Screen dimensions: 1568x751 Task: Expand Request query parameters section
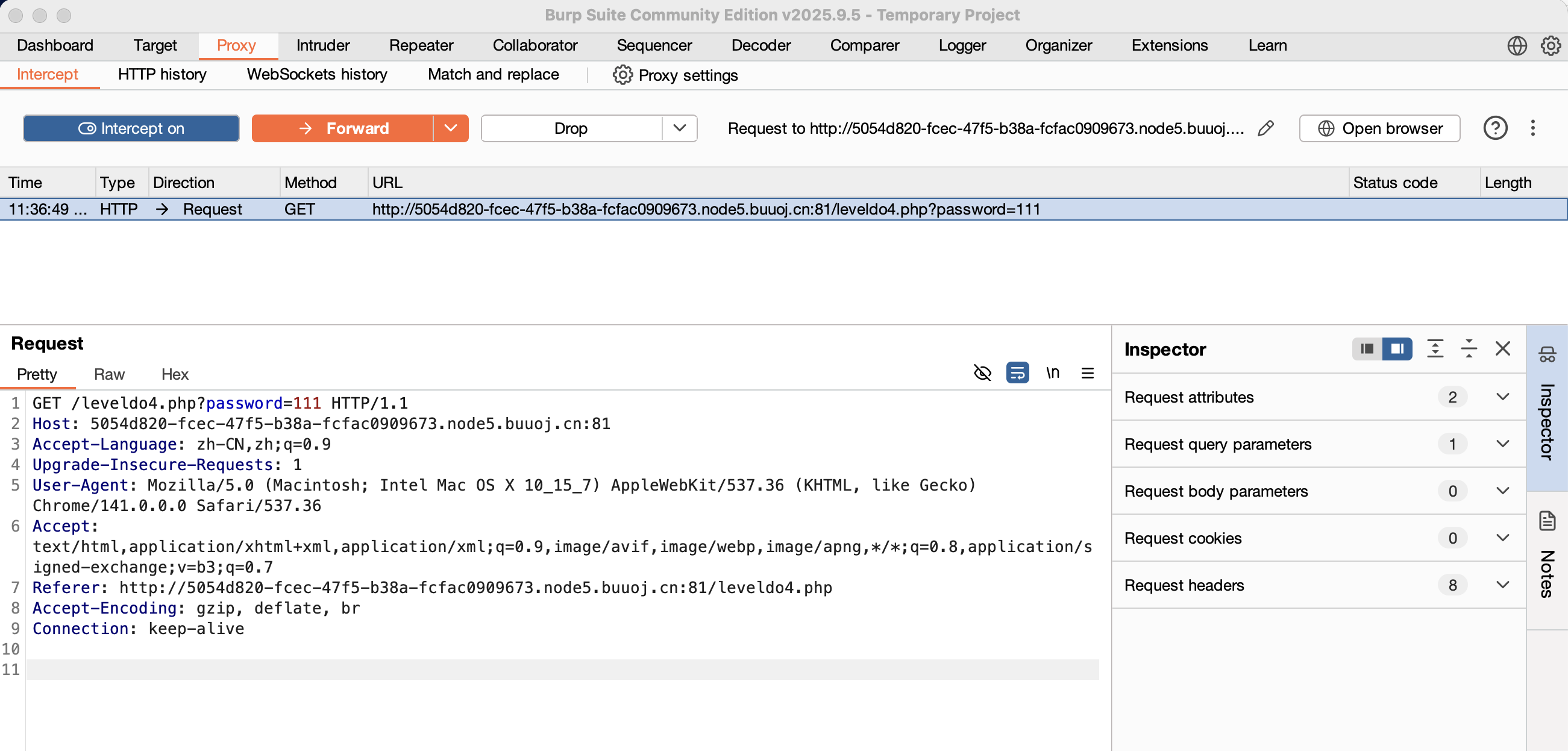(1502, 444)
